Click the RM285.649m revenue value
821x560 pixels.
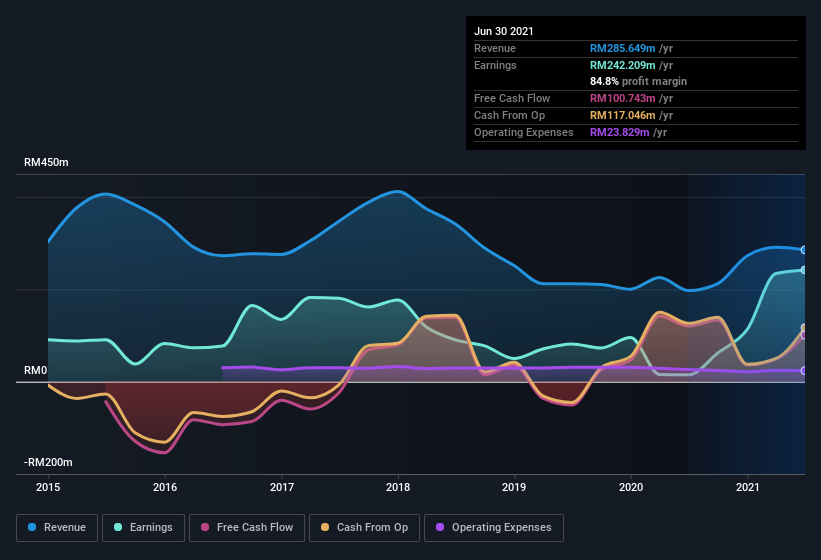[622, 48]
